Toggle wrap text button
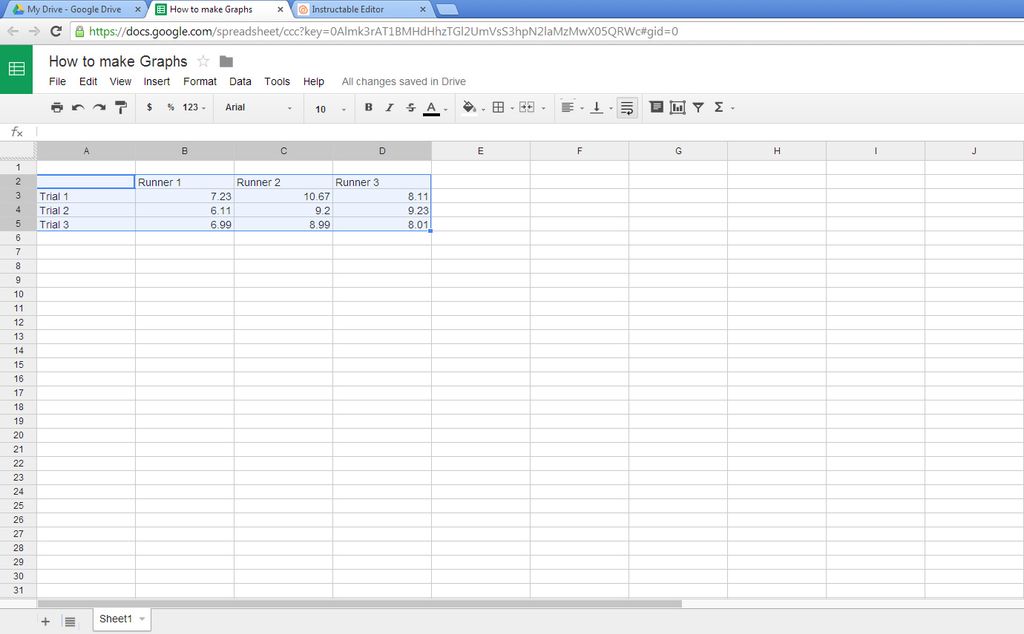The image size is (1024, 634). pos(627,108)
